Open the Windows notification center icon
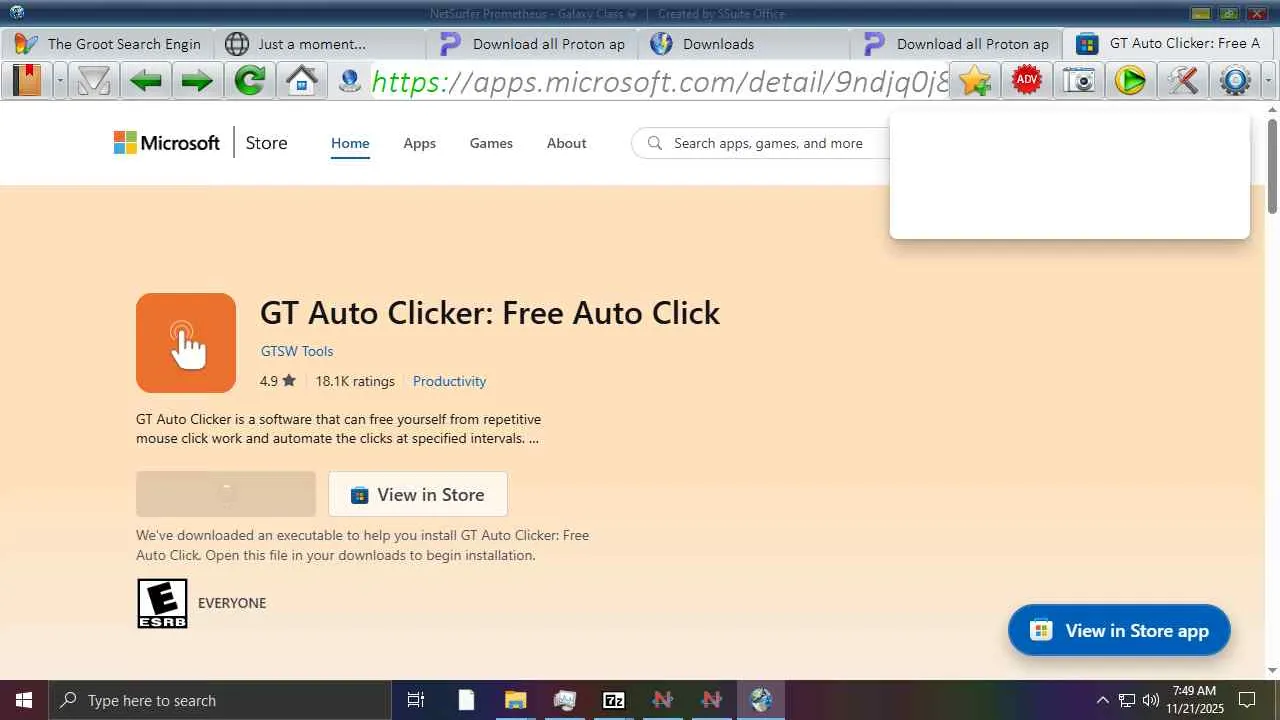 [x=1247, y=700]
